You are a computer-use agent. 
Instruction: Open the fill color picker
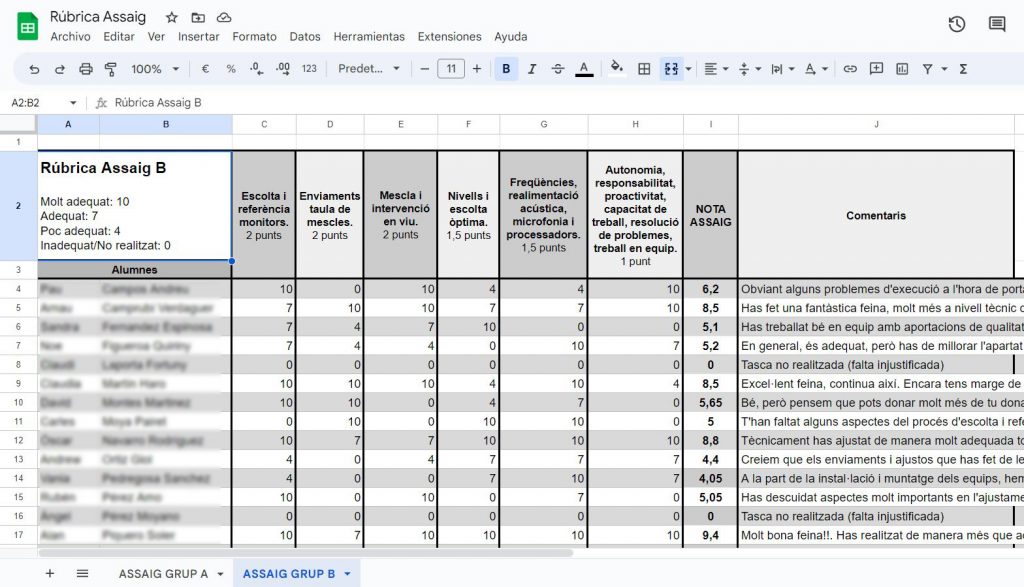point(616,69)
